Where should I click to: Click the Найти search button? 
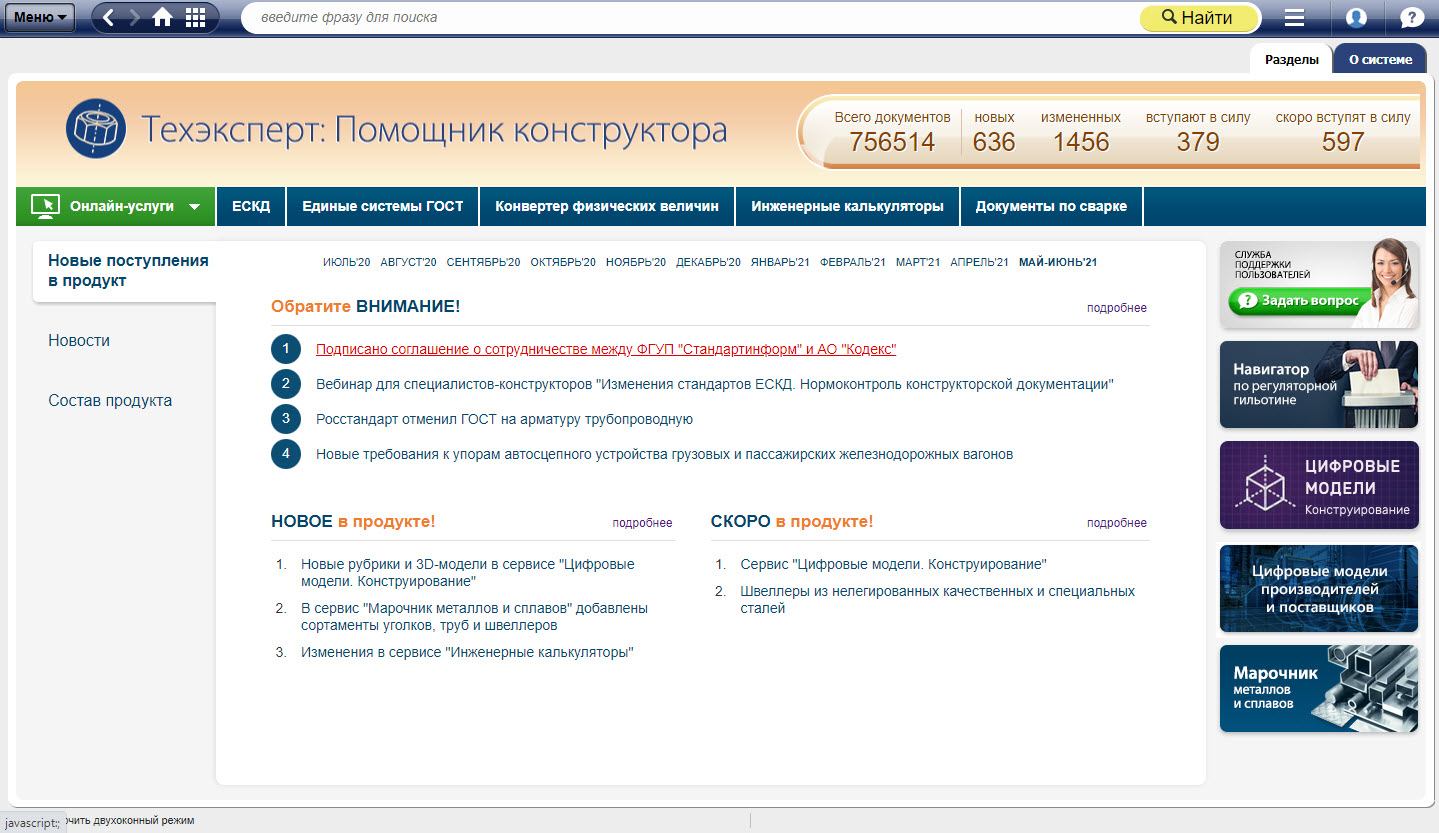tap(1200, 17)
